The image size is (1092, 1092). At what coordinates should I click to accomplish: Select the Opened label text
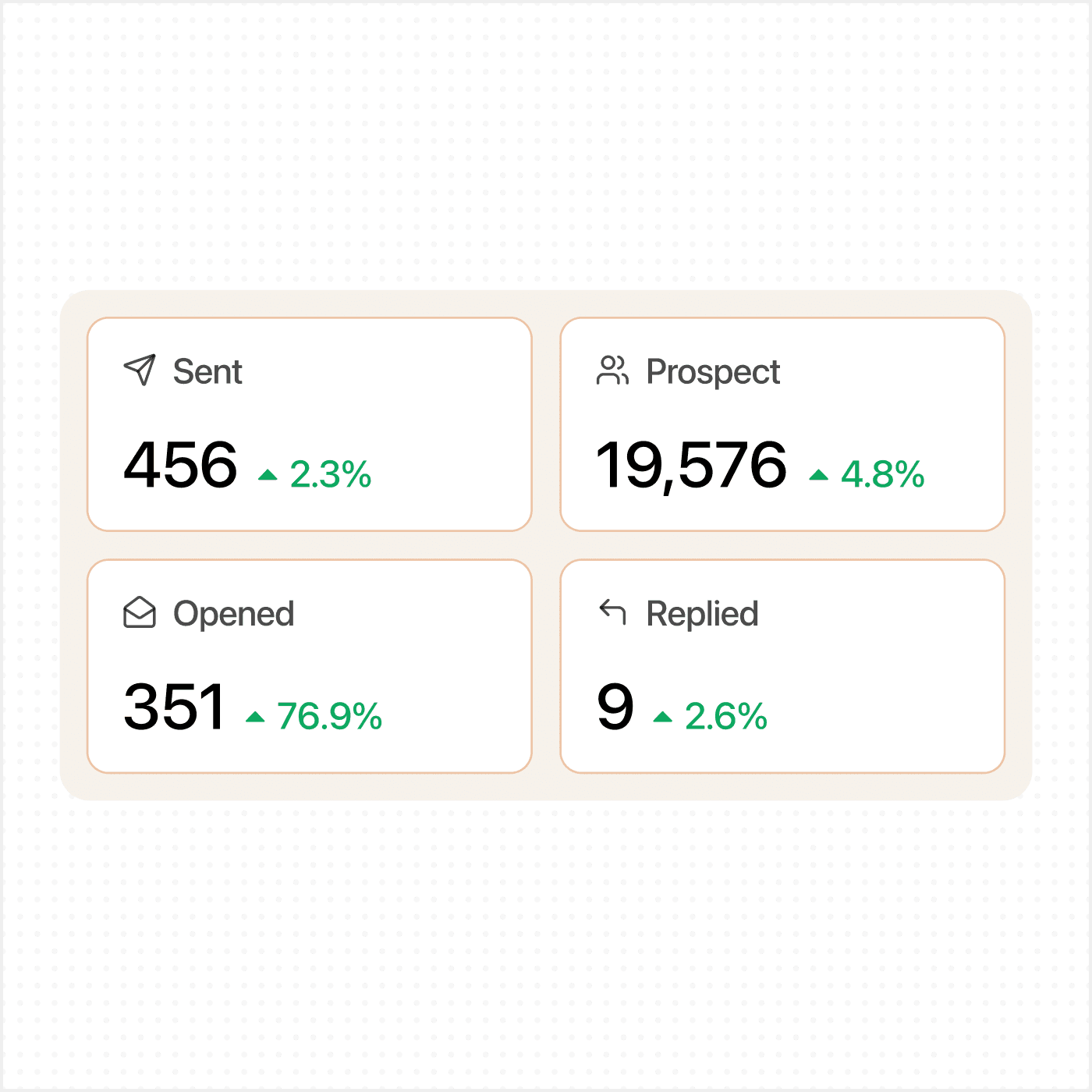[234, 614]
